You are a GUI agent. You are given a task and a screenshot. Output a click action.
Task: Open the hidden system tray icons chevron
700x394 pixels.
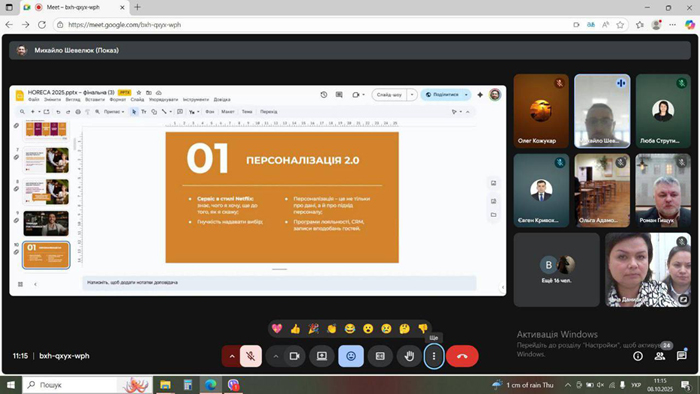tap(568, 385)
